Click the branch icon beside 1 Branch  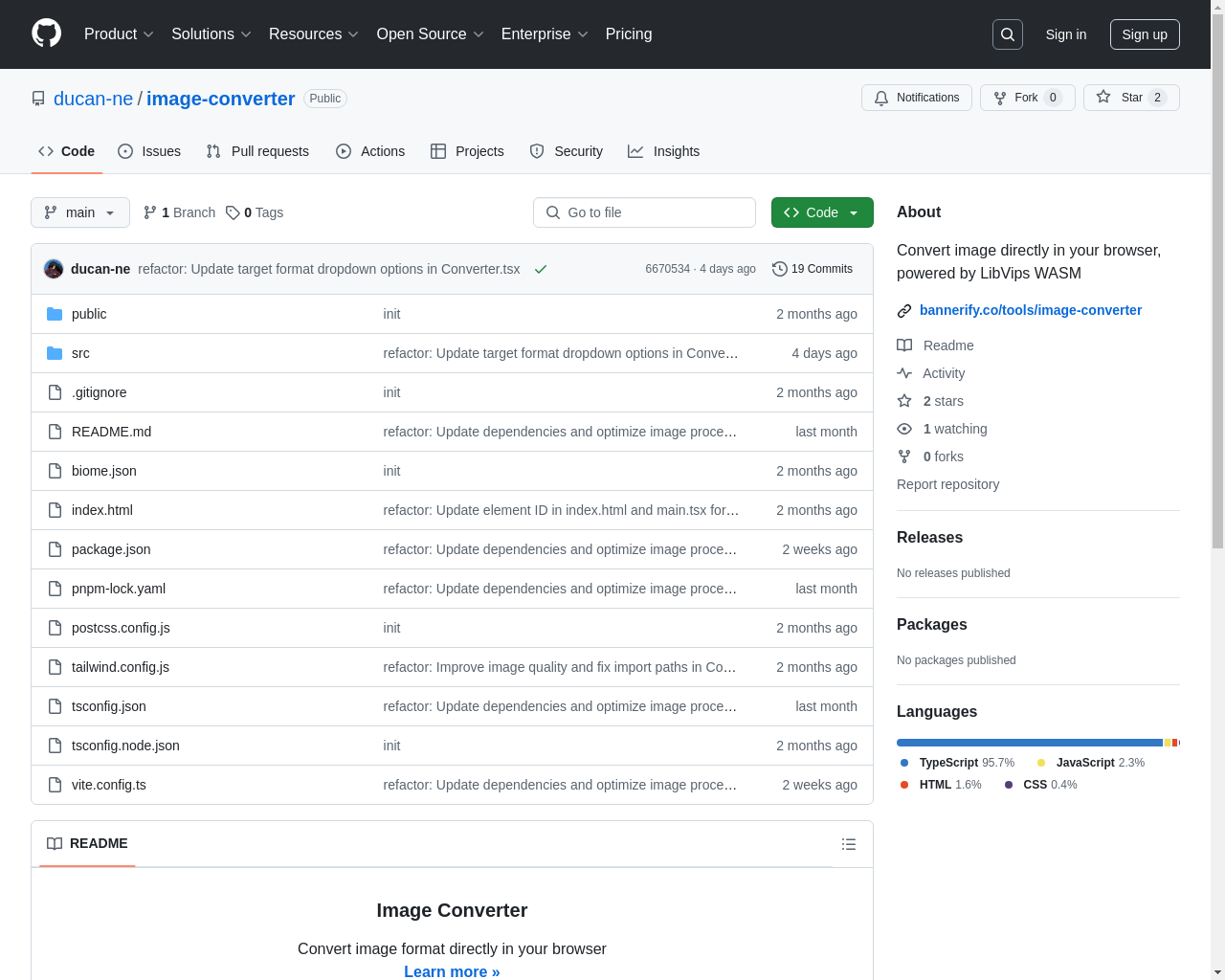[x=150, y=212]
